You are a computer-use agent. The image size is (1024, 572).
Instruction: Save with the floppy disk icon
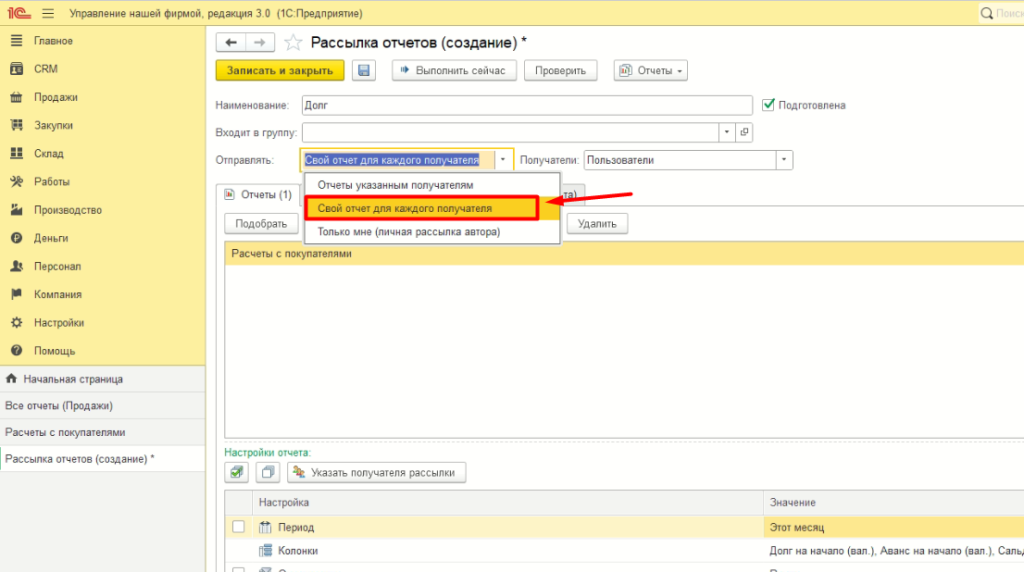[x=364, y=71]
